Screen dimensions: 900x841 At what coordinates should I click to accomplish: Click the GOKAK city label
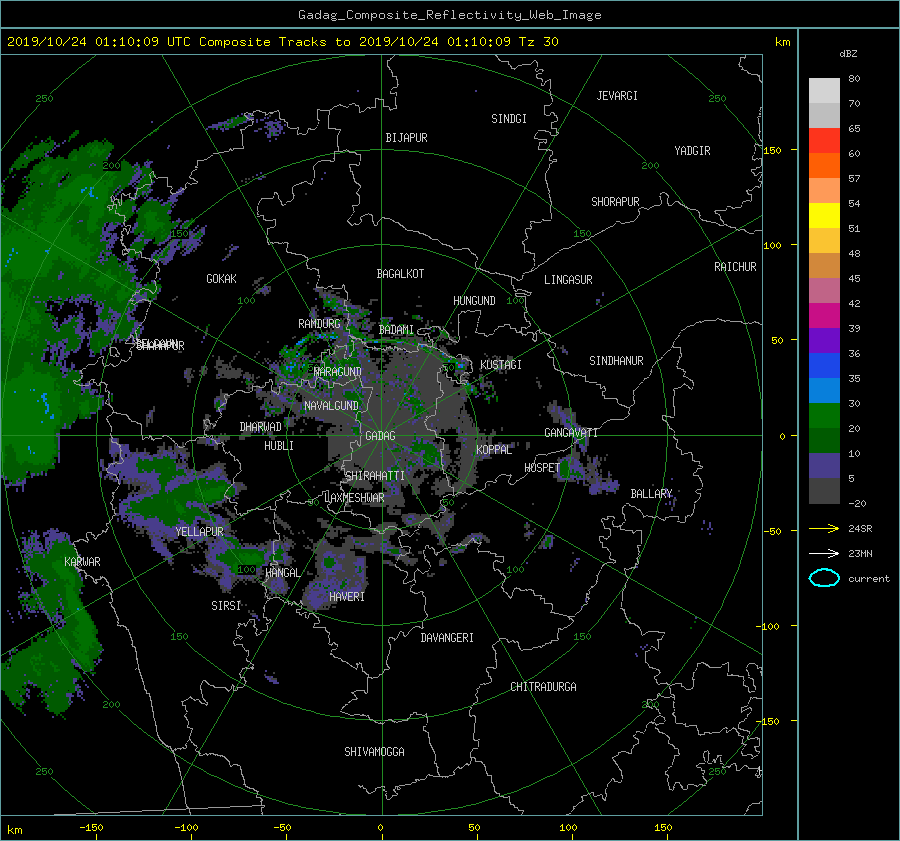(221, 279)
